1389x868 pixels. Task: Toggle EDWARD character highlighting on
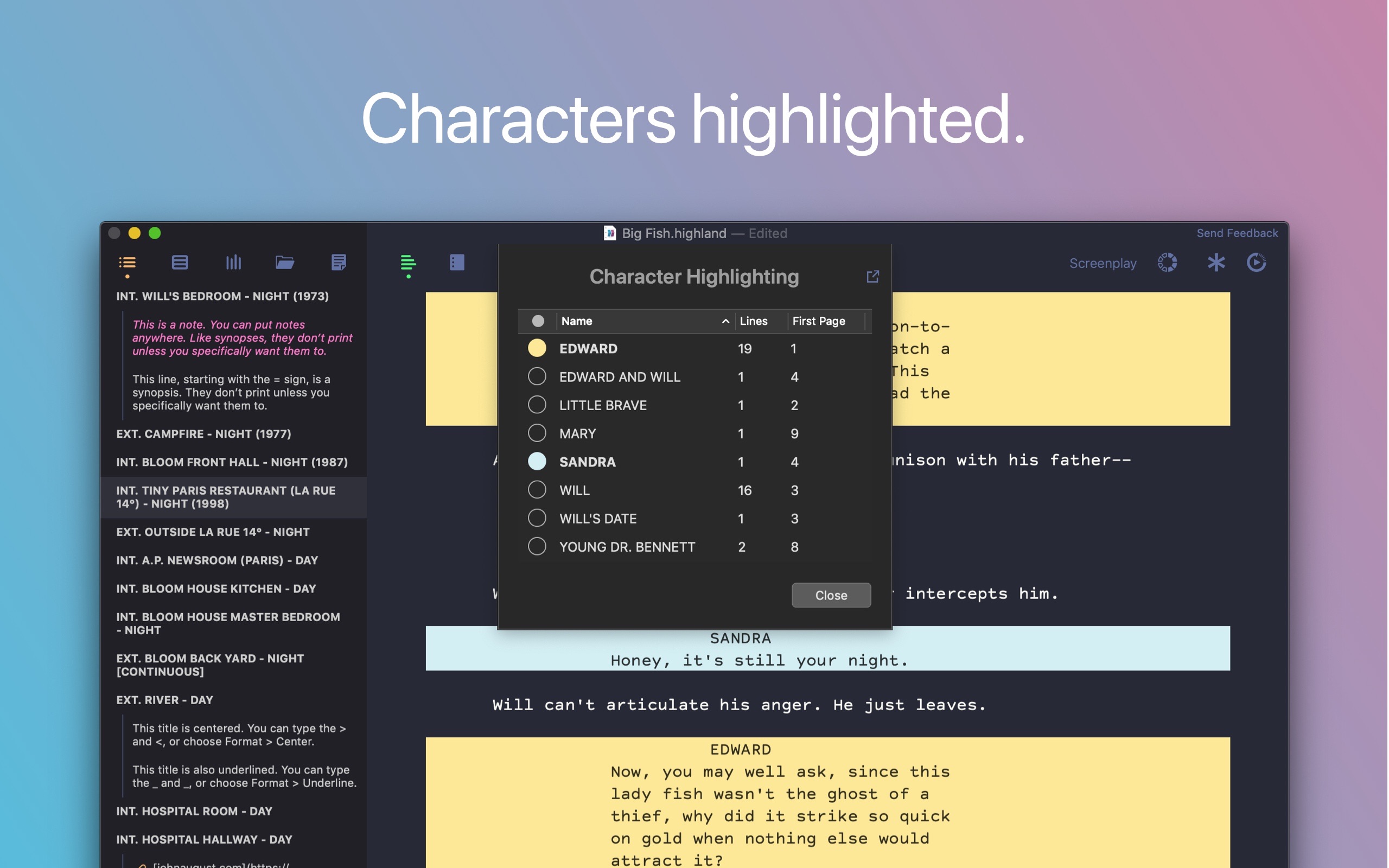536,347
